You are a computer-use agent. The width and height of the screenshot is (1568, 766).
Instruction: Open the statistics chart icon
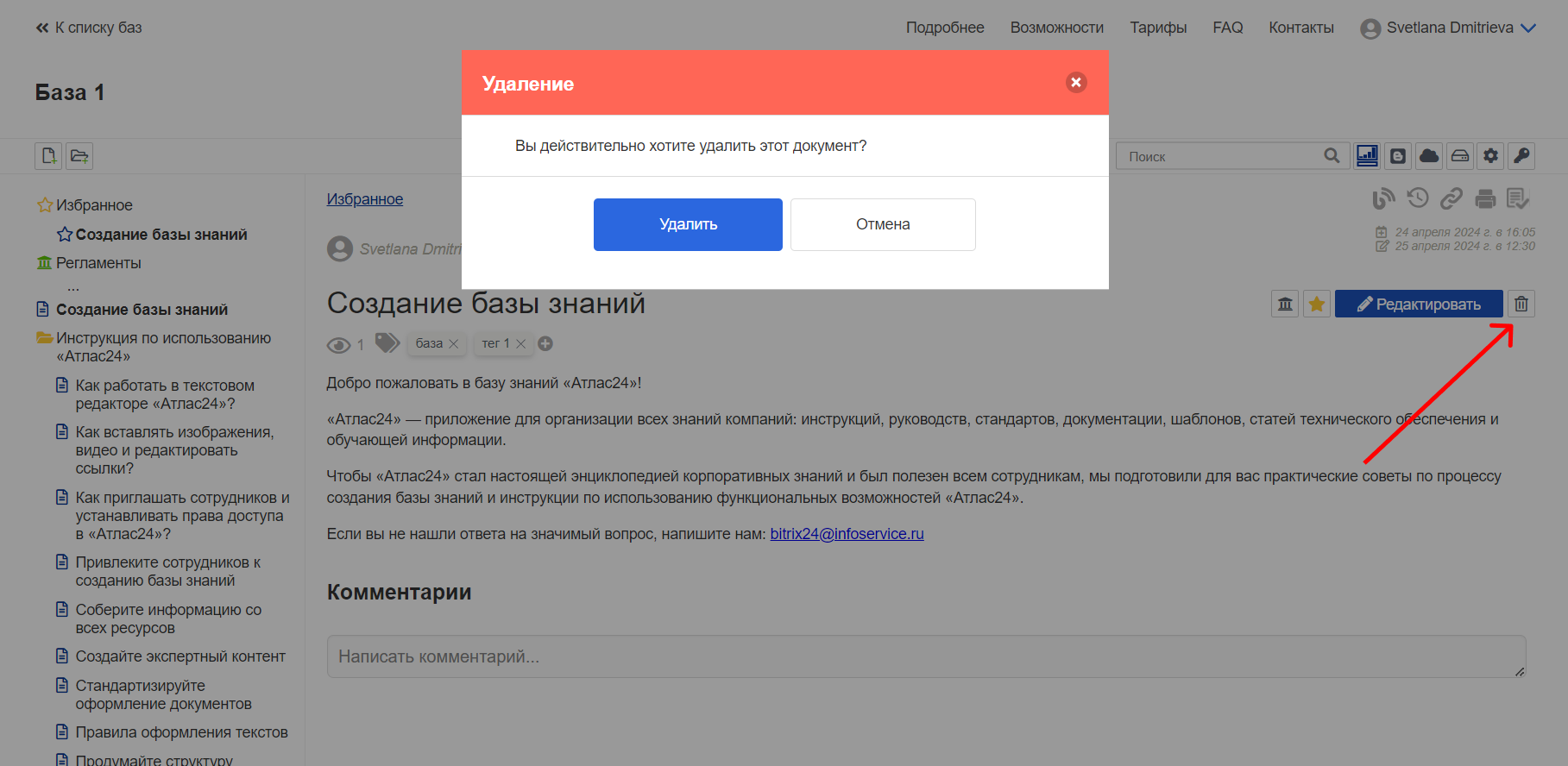pos(1367,156)
